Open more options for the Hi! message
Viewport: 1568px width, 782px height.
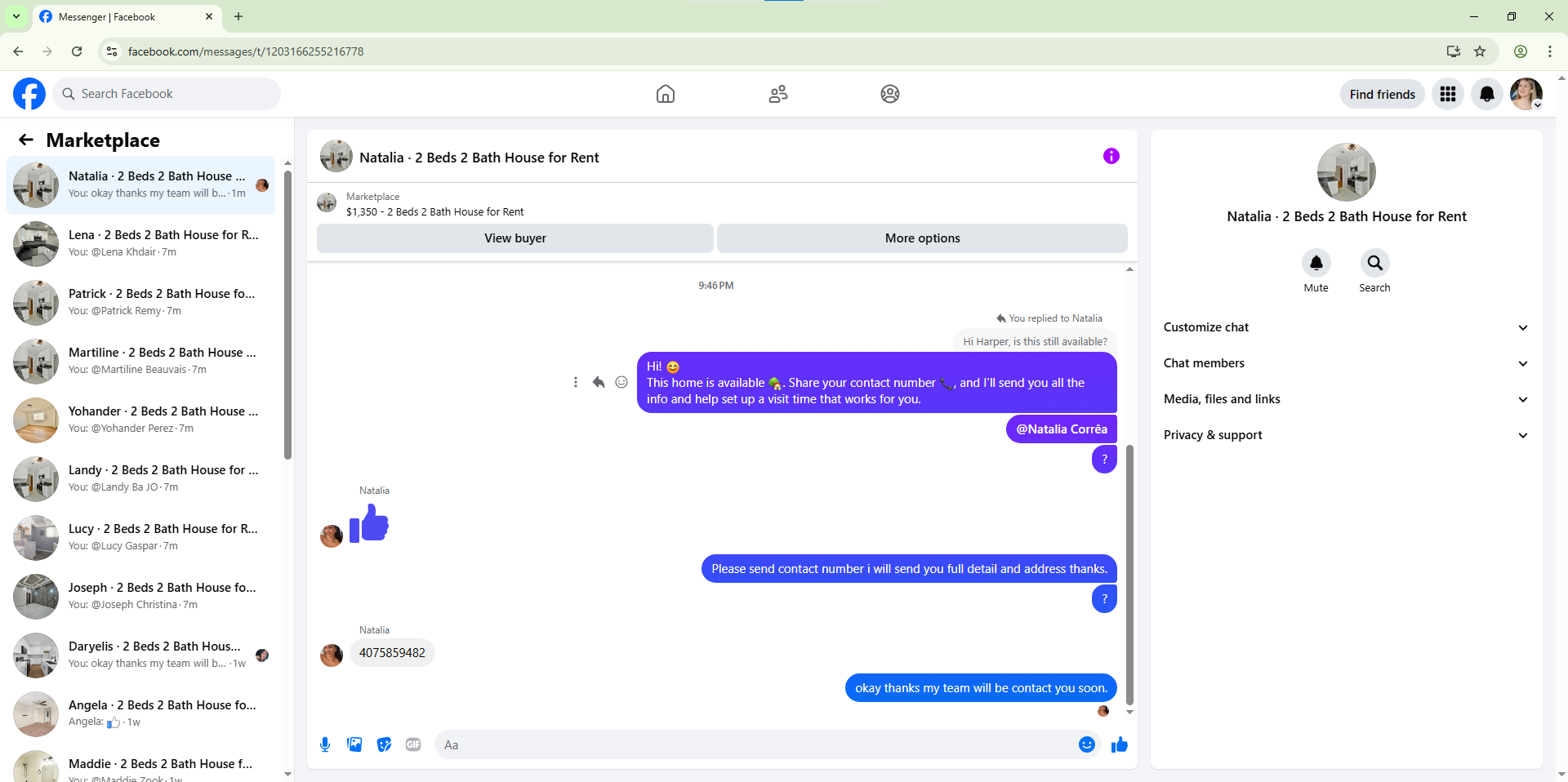point(576,382)
